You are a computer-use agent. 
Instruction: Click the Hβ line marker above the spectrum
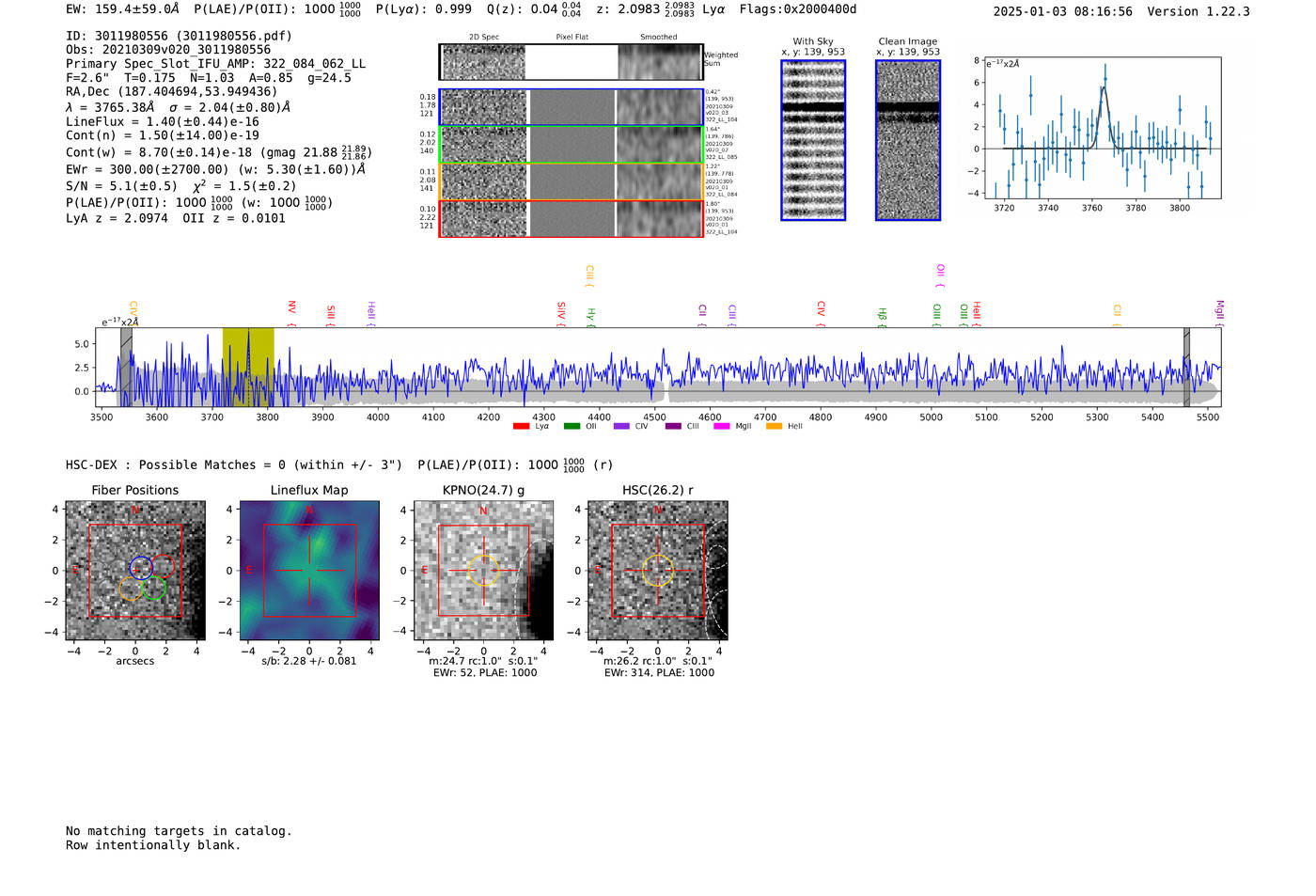tap(882, 316)
